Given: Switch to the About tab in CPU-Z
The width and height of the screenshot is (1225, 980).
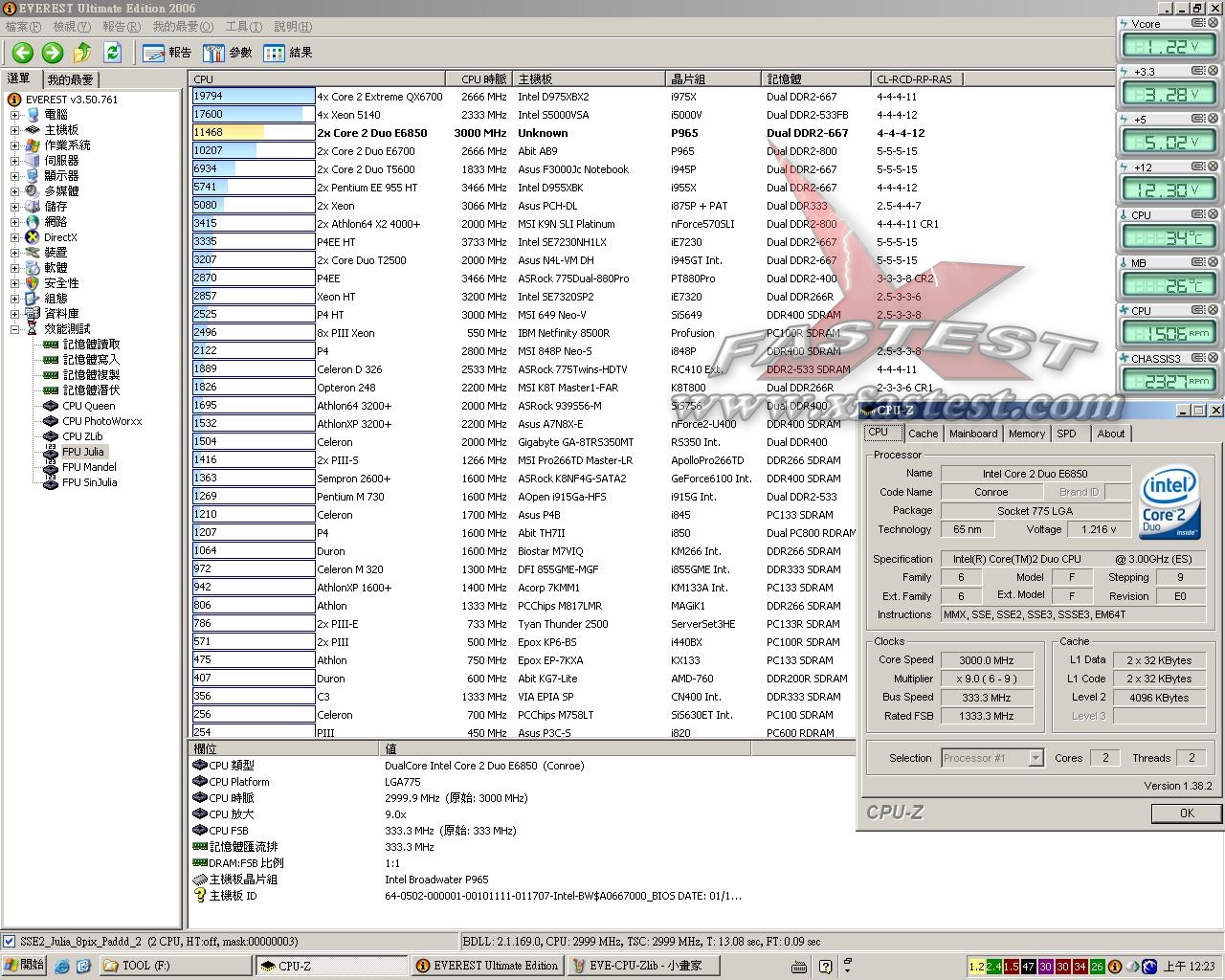Looking at the screenshot, I should (x=1111, y=434).
